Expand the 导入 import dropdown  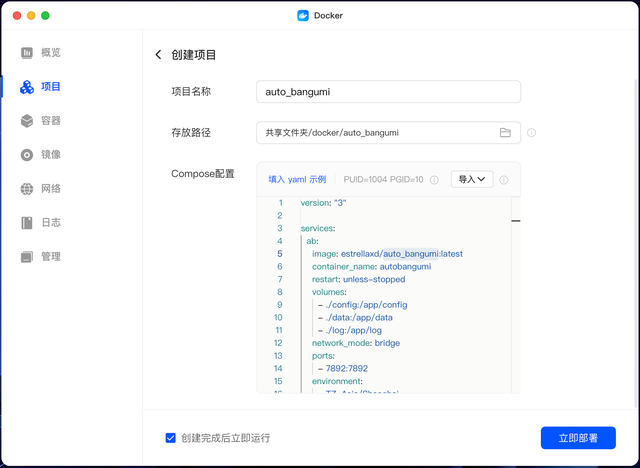(472, 179)
